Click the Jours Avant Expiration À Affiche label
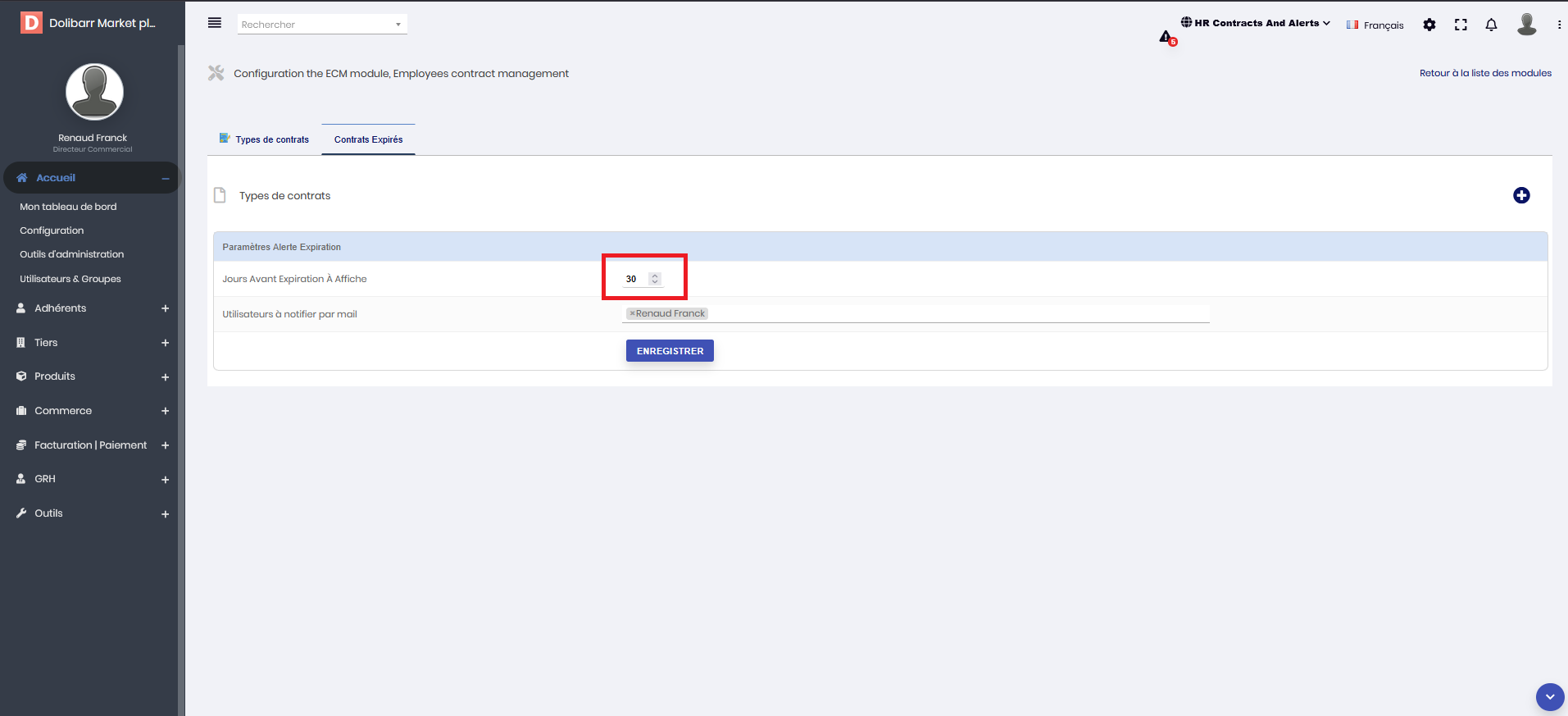 294,279
